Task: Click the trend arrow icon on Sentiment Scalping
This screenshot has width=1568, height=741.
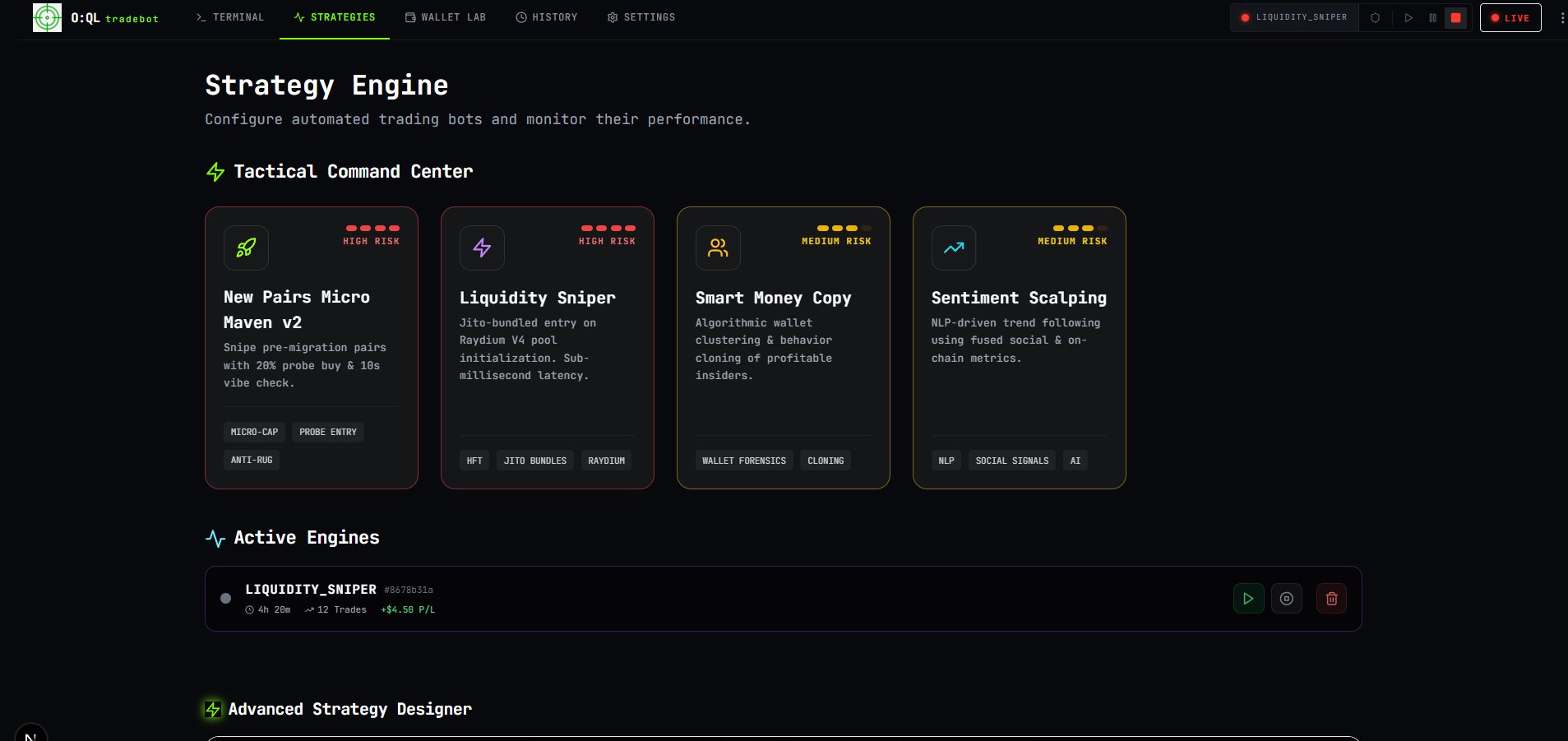Action: [954, 248]
